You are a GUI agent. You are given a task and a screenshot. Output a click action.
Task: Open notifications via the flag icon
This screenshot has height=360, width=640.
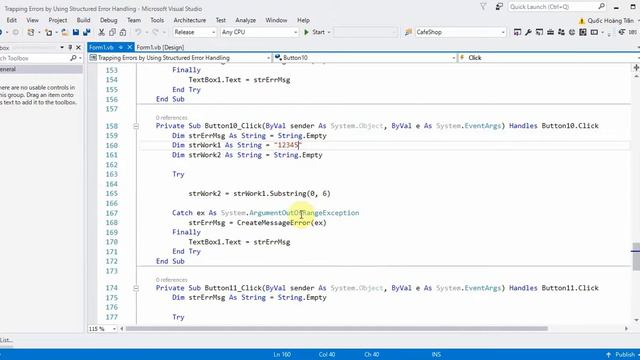coord(483,7)
